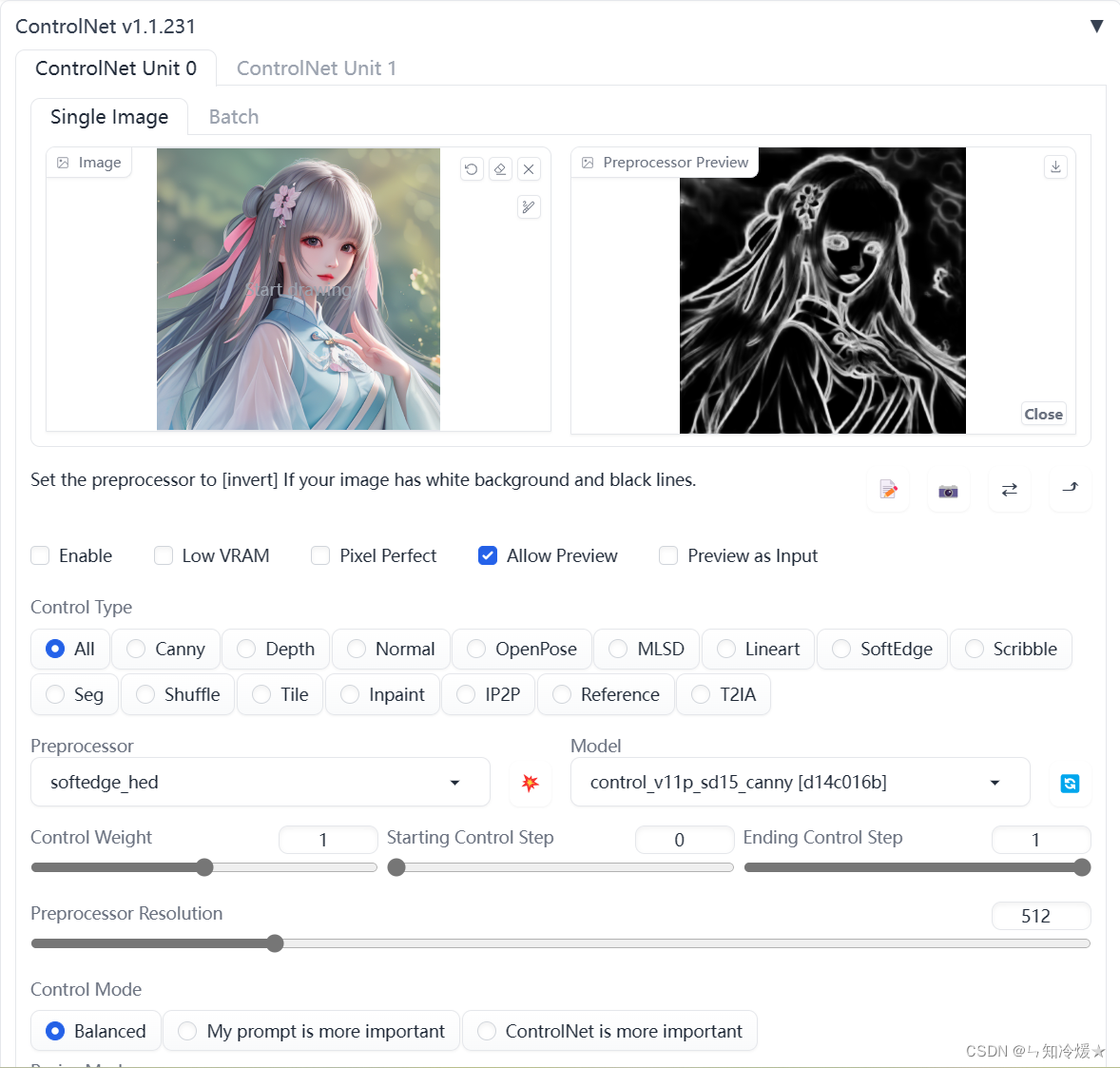Select Shuffle control type
Viewport: 1120px width, 1068px height.
pyautogui.click(x=178, y=694)
